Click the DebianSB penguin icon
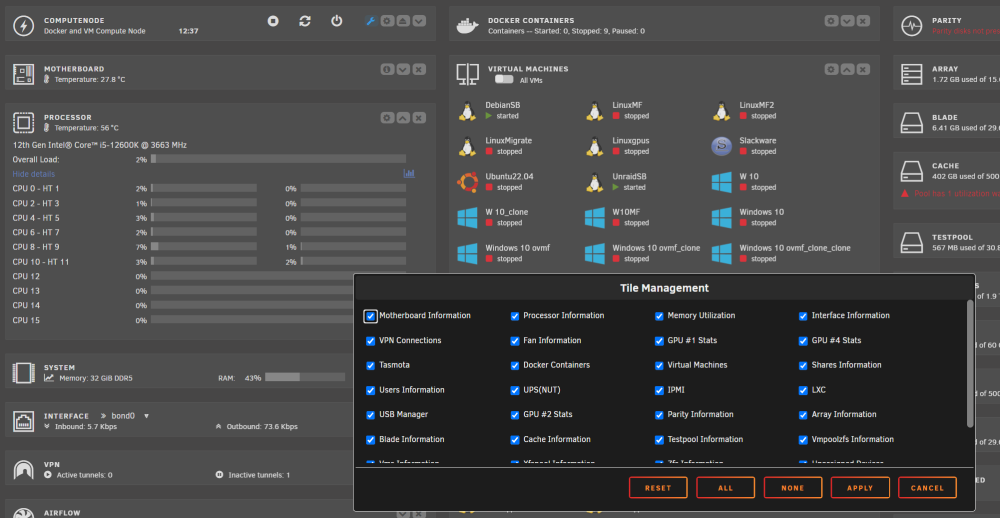 coord(467,110)
